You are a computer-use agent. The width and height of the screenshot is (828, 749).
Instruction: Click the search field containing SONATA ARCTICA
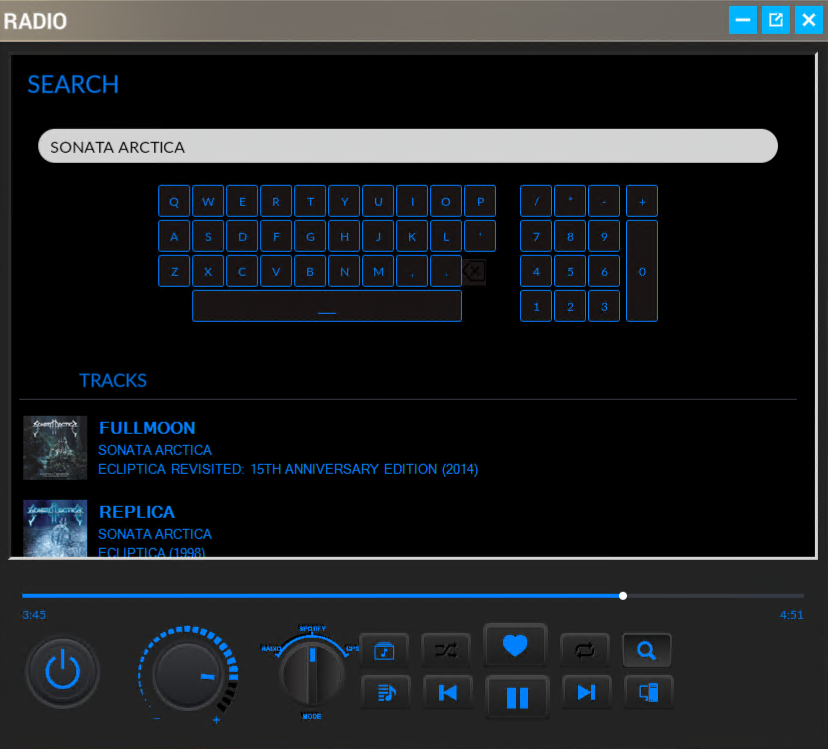(x=407, y=147)
